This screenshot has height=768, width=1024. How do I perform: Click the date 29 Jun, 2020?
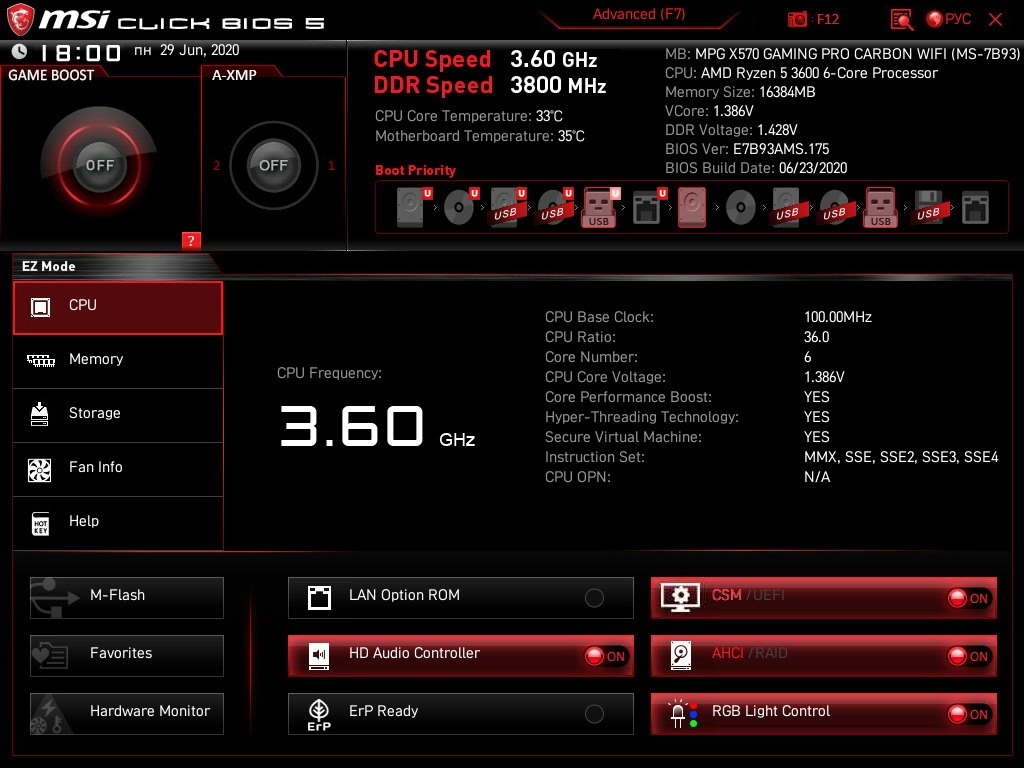200,50
